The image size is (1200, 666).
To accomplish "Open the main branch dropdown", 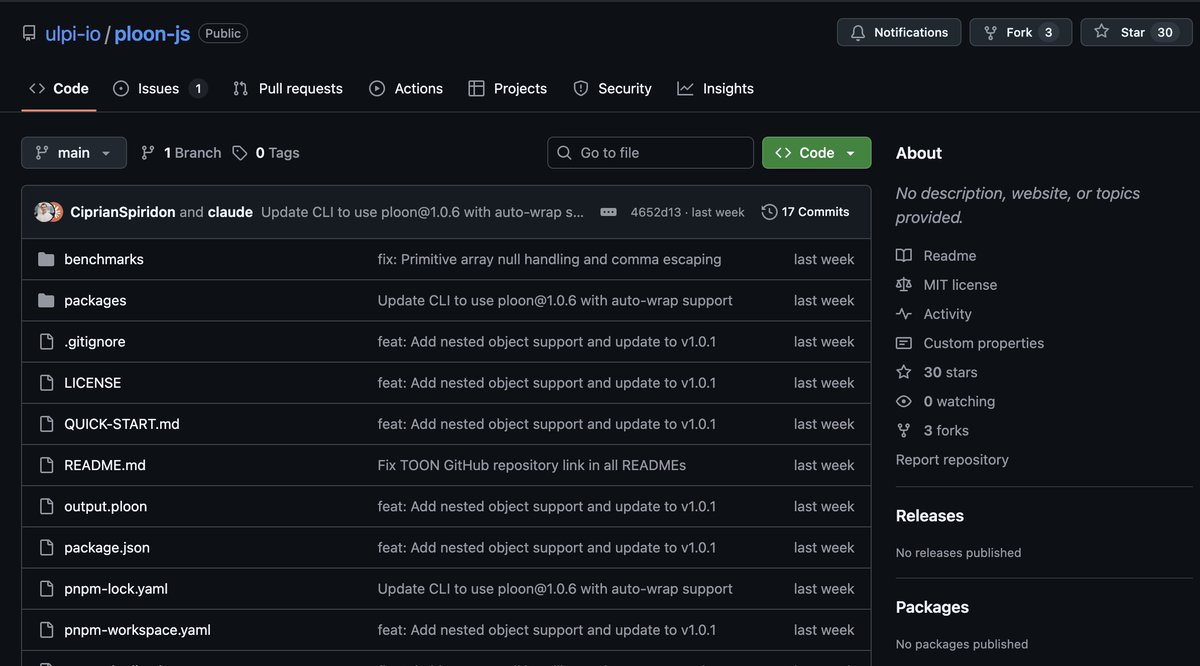I will 74,152.
